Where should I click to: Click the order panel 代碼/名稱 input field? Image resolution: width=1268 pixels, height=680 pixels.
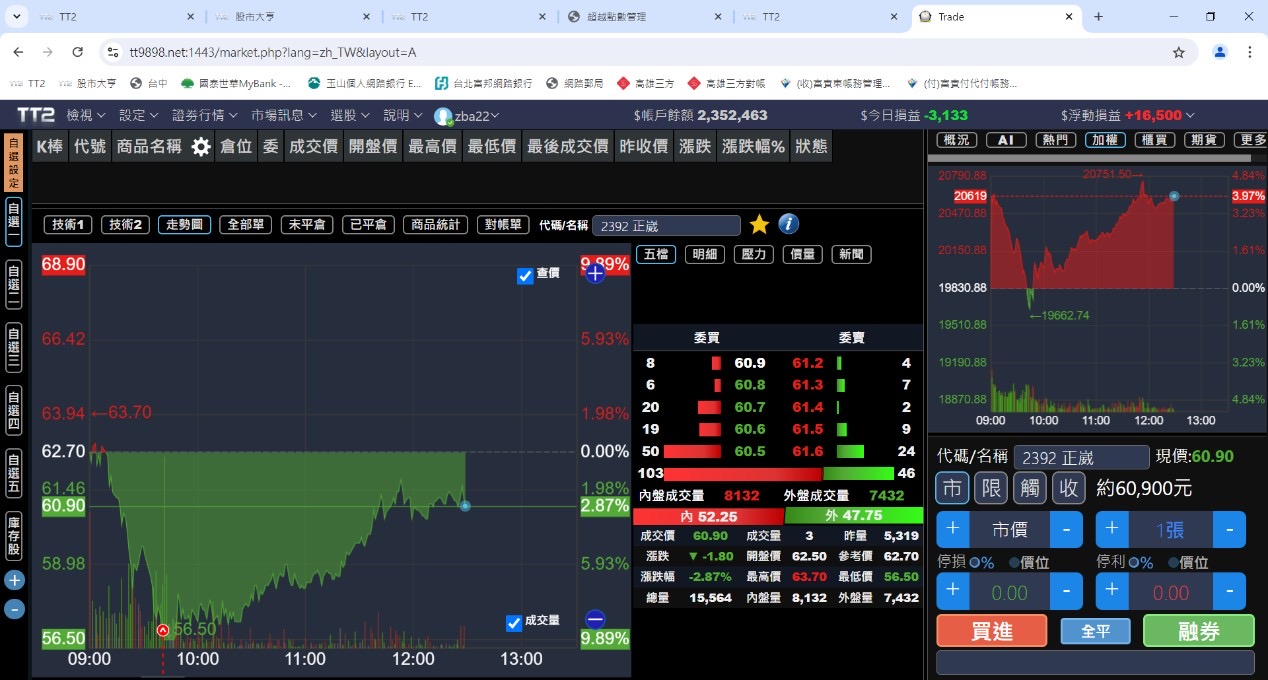point(1082,457)
